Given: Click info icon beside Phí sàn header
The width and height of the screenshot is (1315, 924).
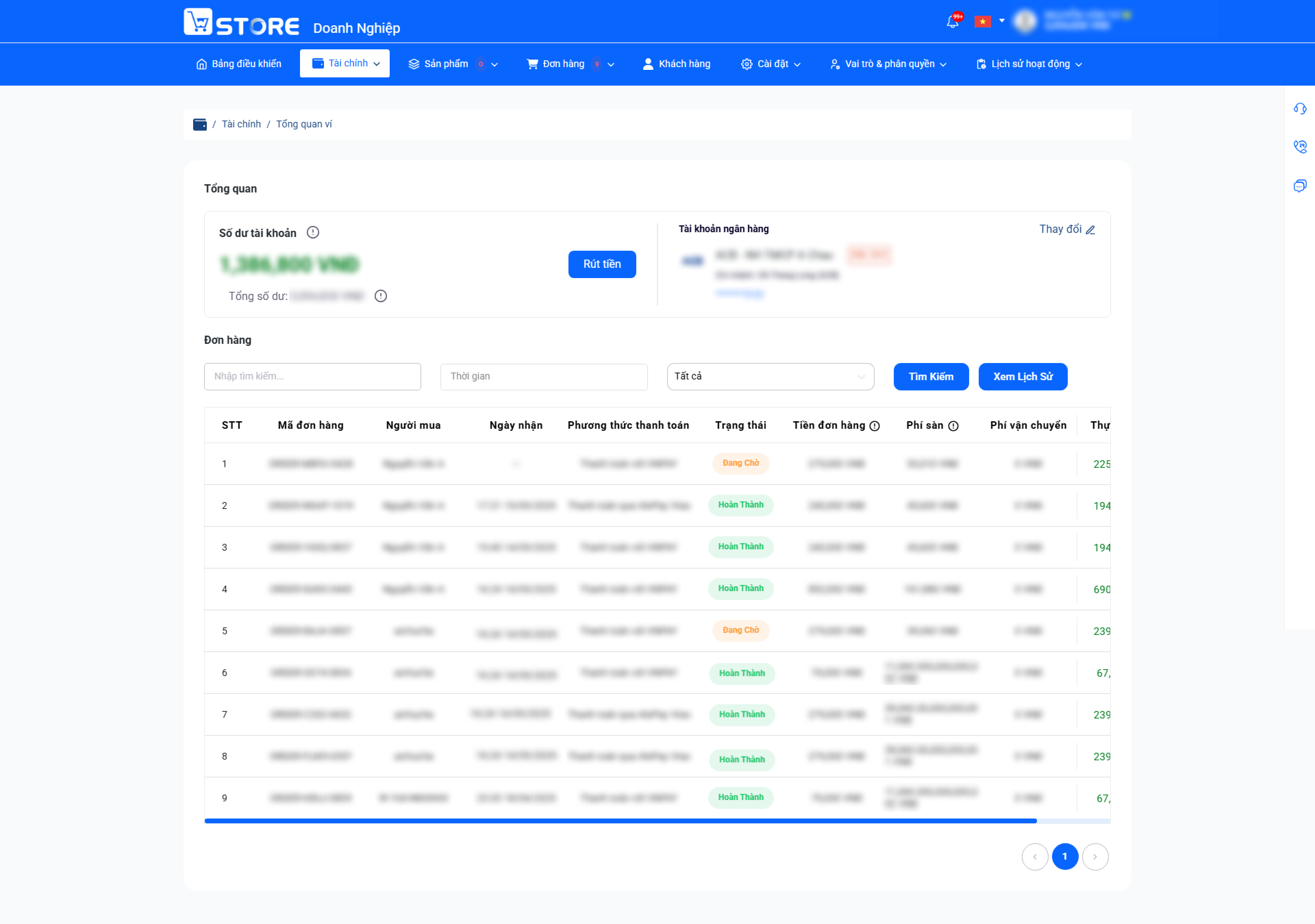Looking at the screenshot, I should (953, 426).
